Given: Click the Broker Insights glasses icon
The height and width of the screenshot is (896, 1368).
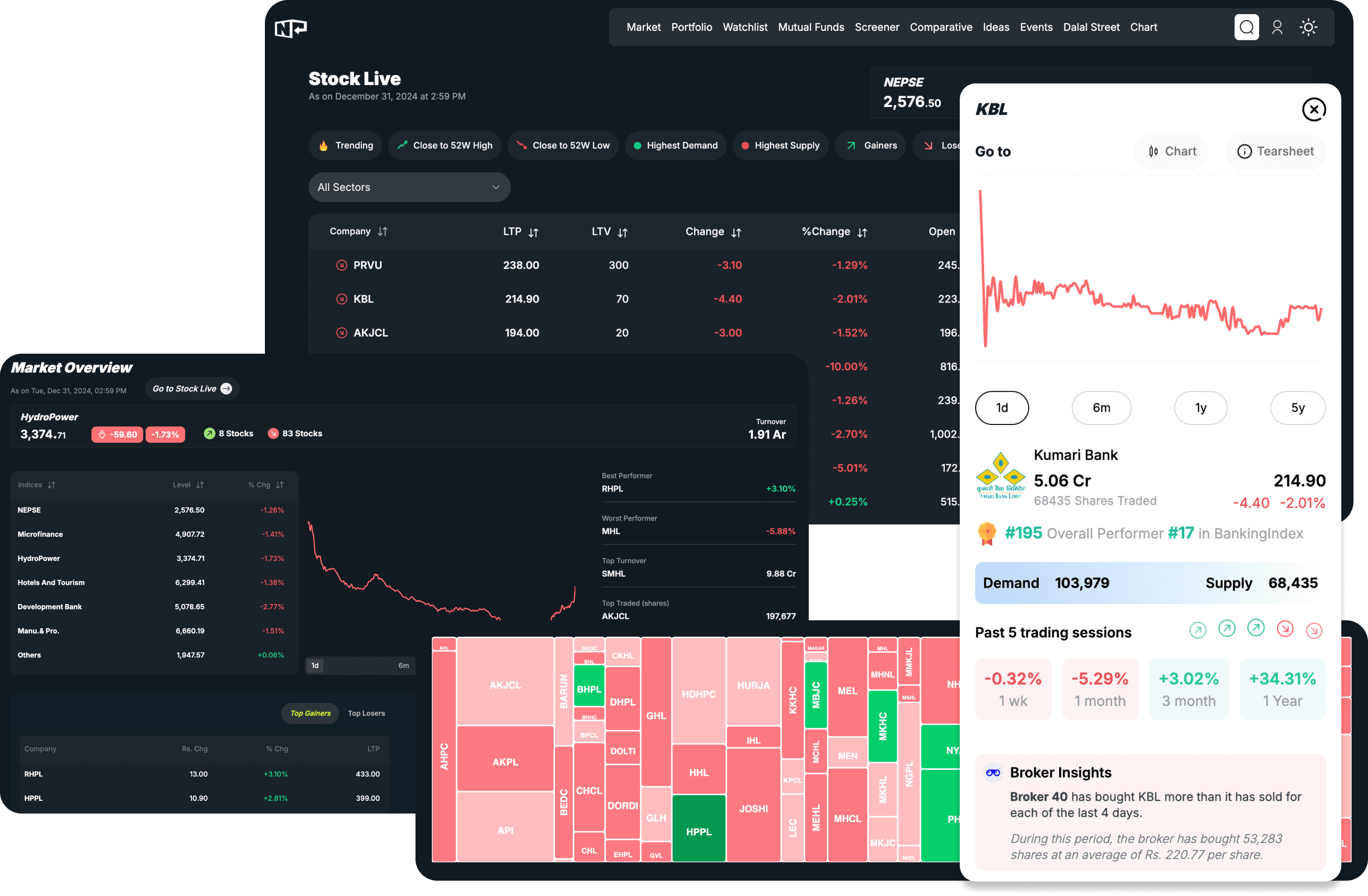Looking at the screenshot, I should click(993, 772).
